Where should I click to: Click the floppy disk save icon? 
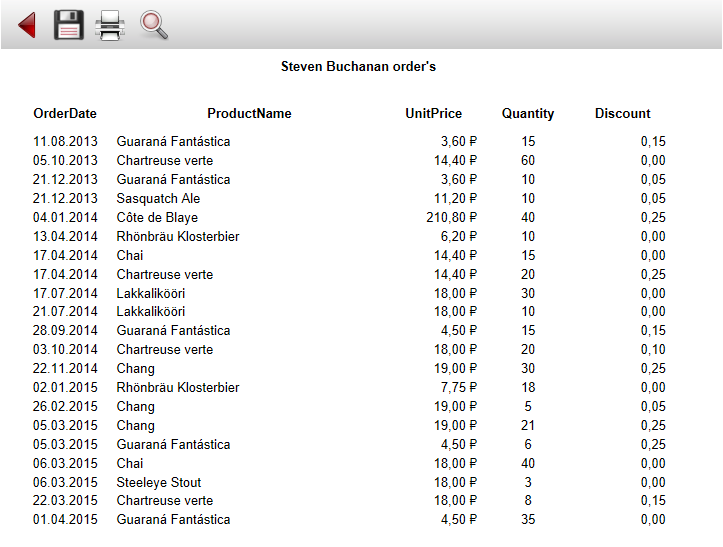69,25
